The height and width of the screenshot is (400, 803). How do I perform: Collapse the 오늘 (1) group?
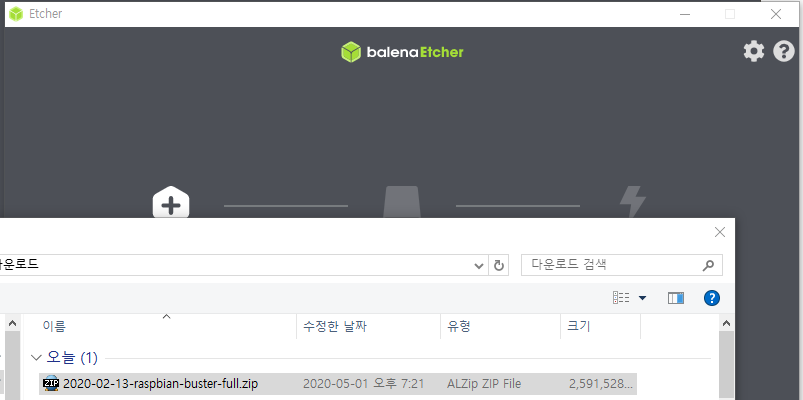pyautogui.click(x=35, y=357)
